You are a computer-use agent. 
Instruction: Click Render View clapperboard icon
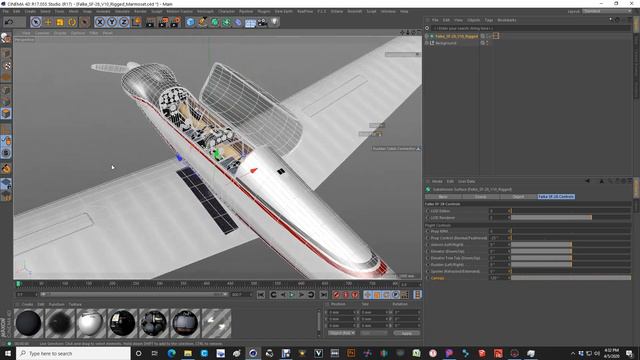150,22
